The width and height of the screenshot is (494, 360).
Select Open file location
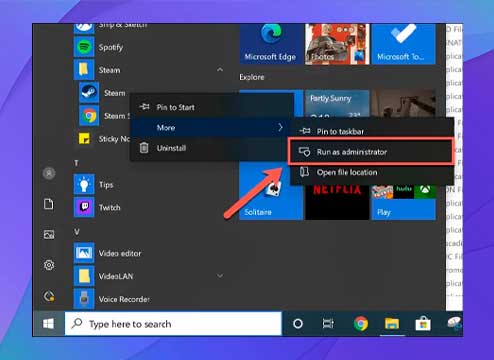coord(372,172)
